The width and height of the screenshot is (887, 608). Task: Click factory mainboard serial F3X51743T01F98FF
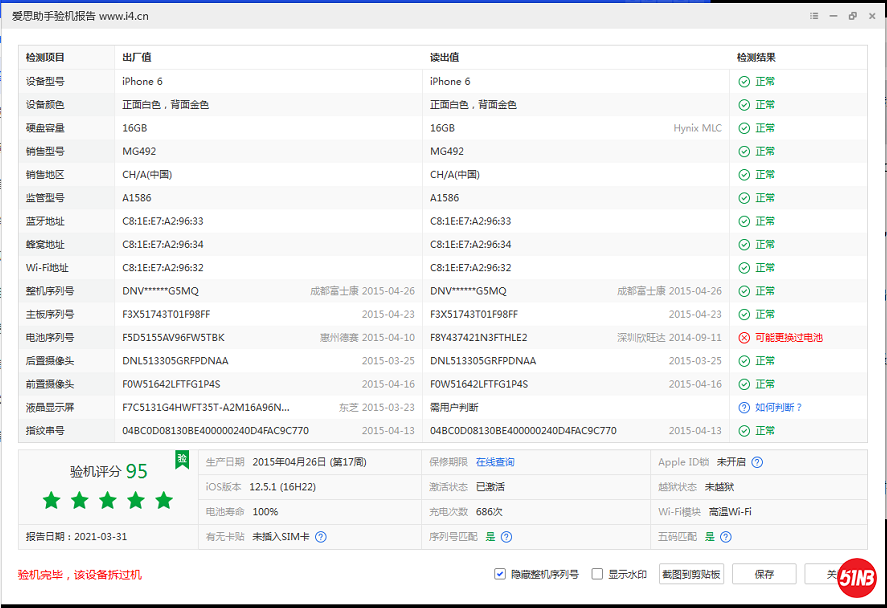tap(166, 314)
